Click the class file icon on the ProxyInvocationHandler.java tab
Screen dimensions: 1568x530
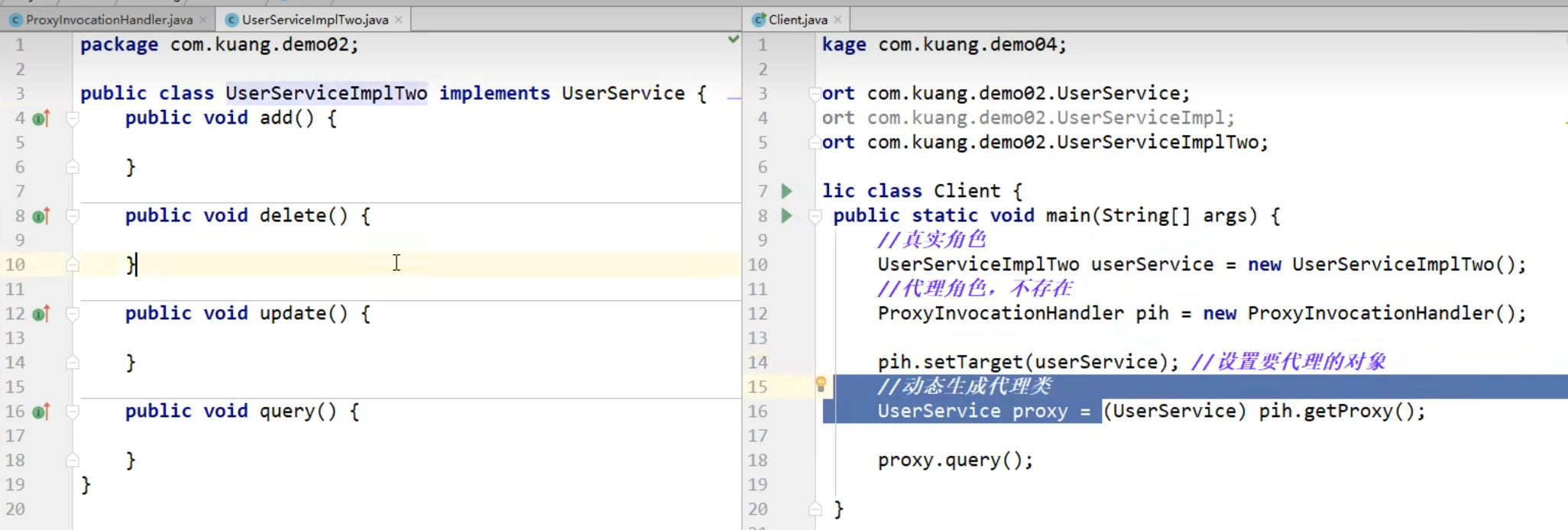[15, 20]
